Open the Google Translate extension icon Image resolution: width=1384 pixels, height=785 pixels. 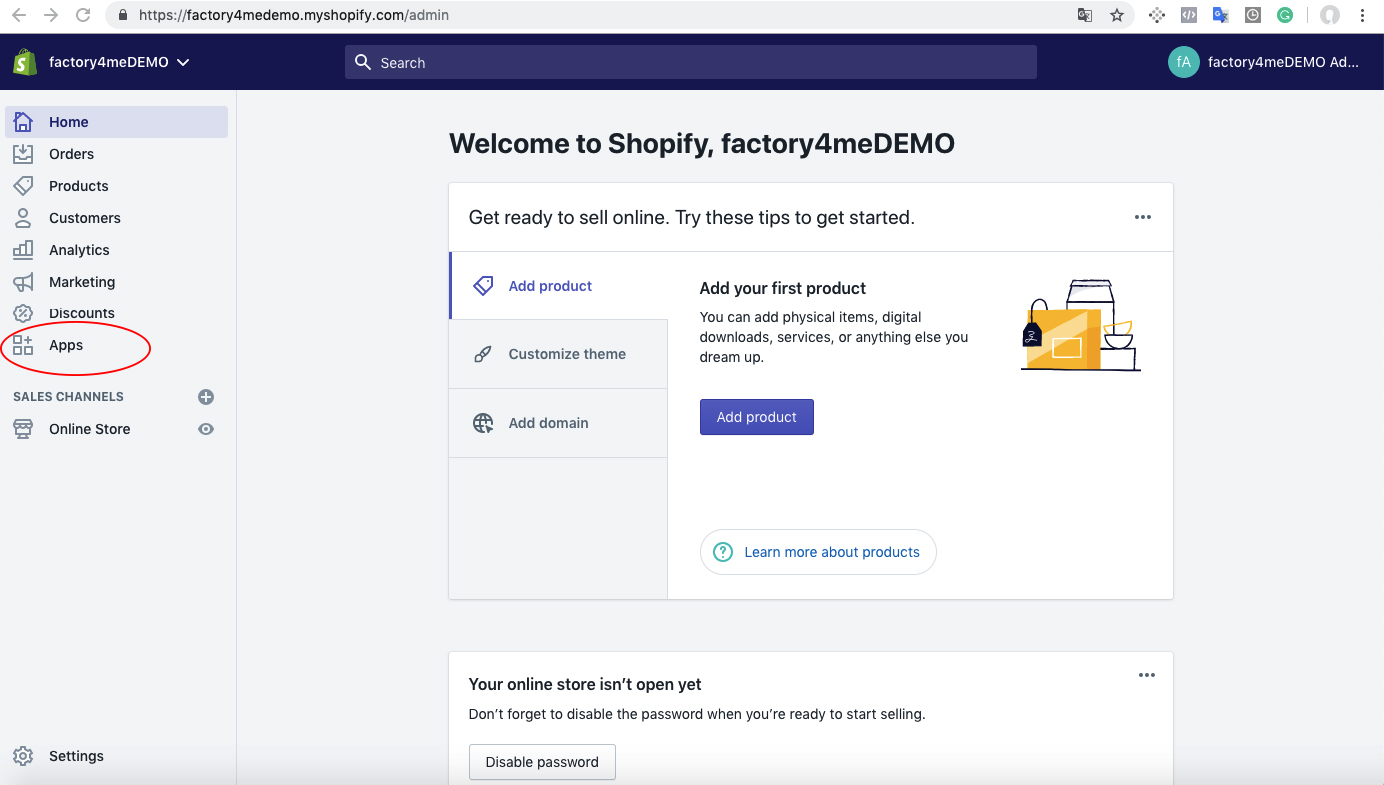coord(1221,15)
